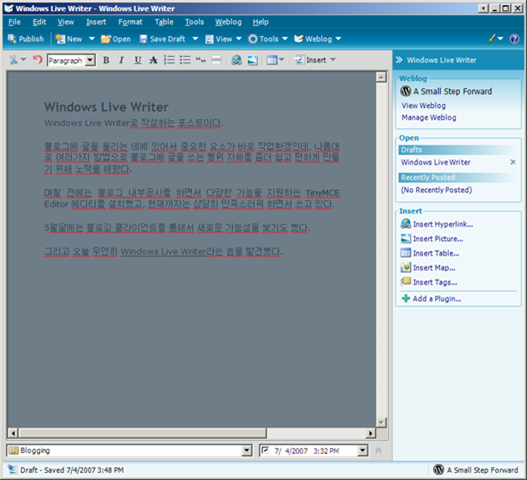Click the Insert Picture toolbar icon

pos(252,60)
